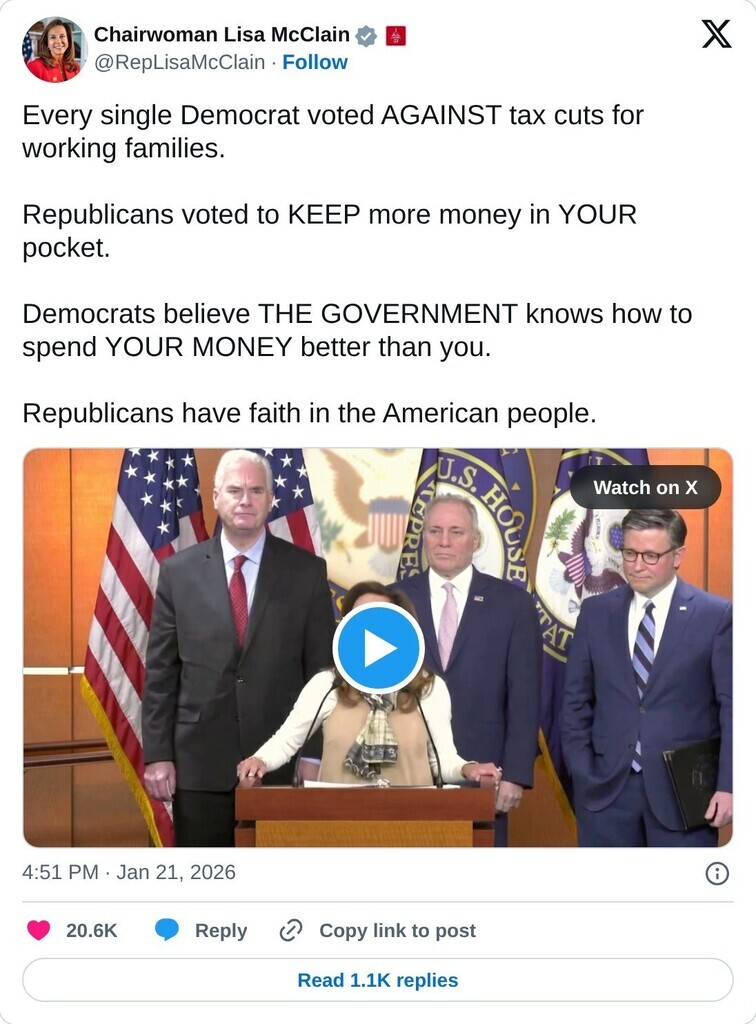The height and width of the screenshot is (1024, 756).
Task: Open Read 1.1K replies button
Action: 378,980
